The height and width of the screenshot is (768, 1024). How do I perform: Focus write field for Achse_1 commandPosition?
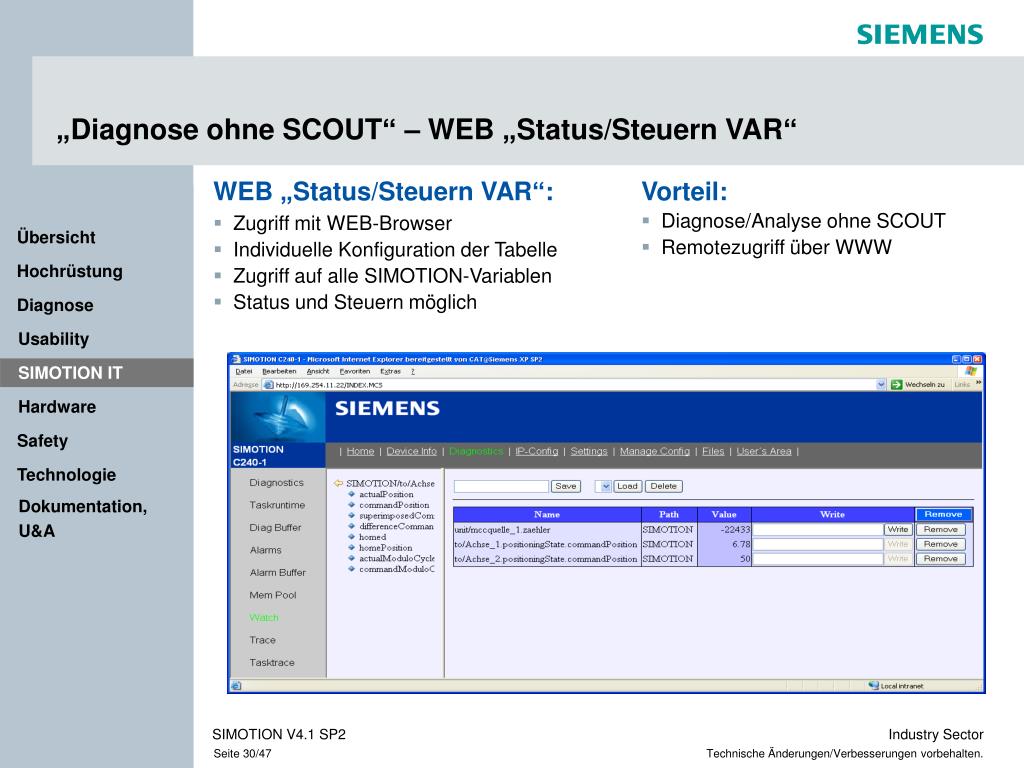pyautogui.click(x=818, y=544)
